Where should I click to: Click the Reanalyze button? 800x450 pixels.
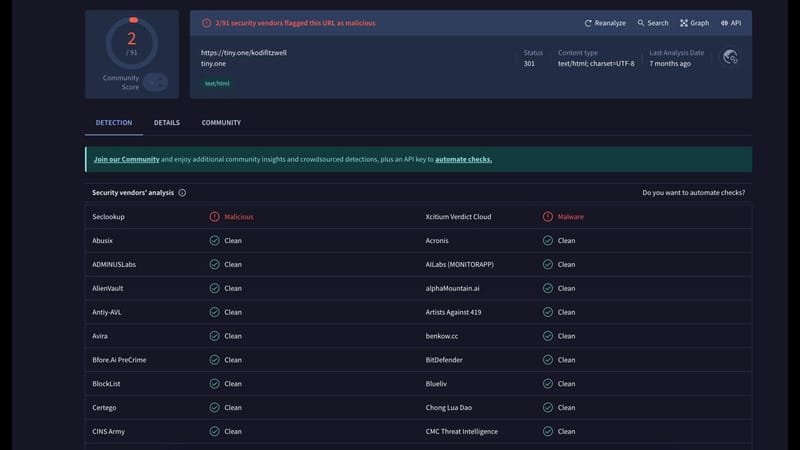pos(605,23)
